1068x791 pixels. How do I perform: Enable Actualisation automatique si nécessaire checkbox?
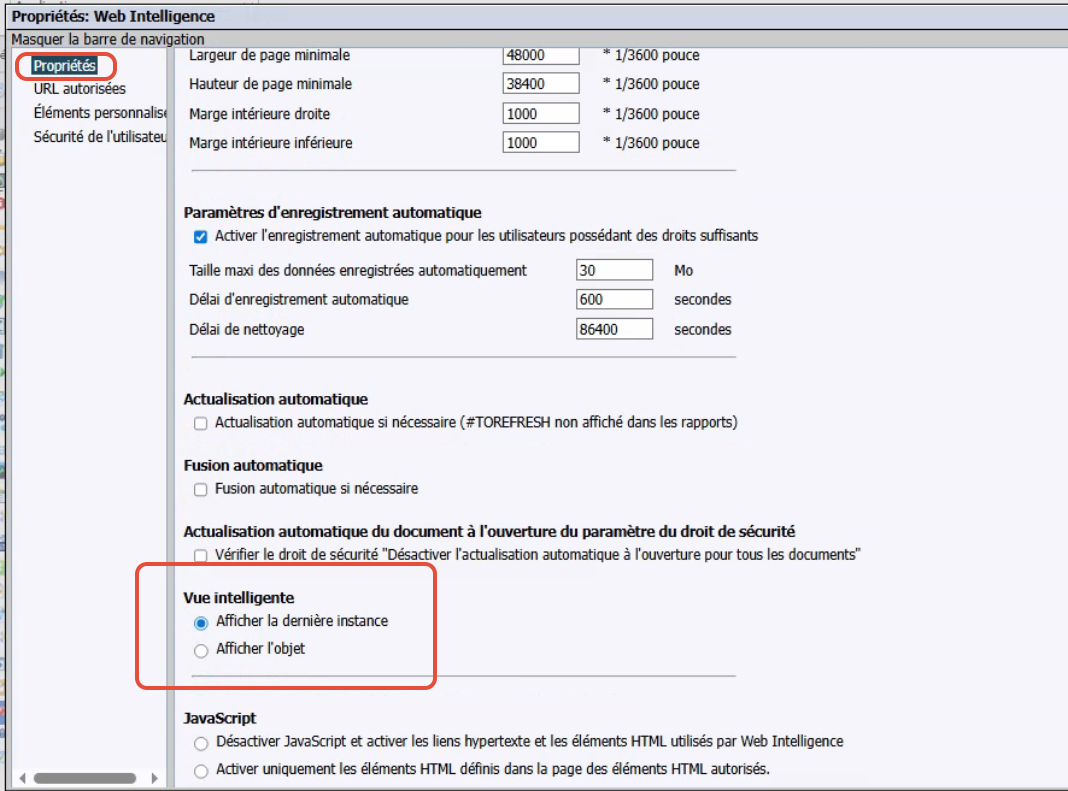tap(200, 423)
